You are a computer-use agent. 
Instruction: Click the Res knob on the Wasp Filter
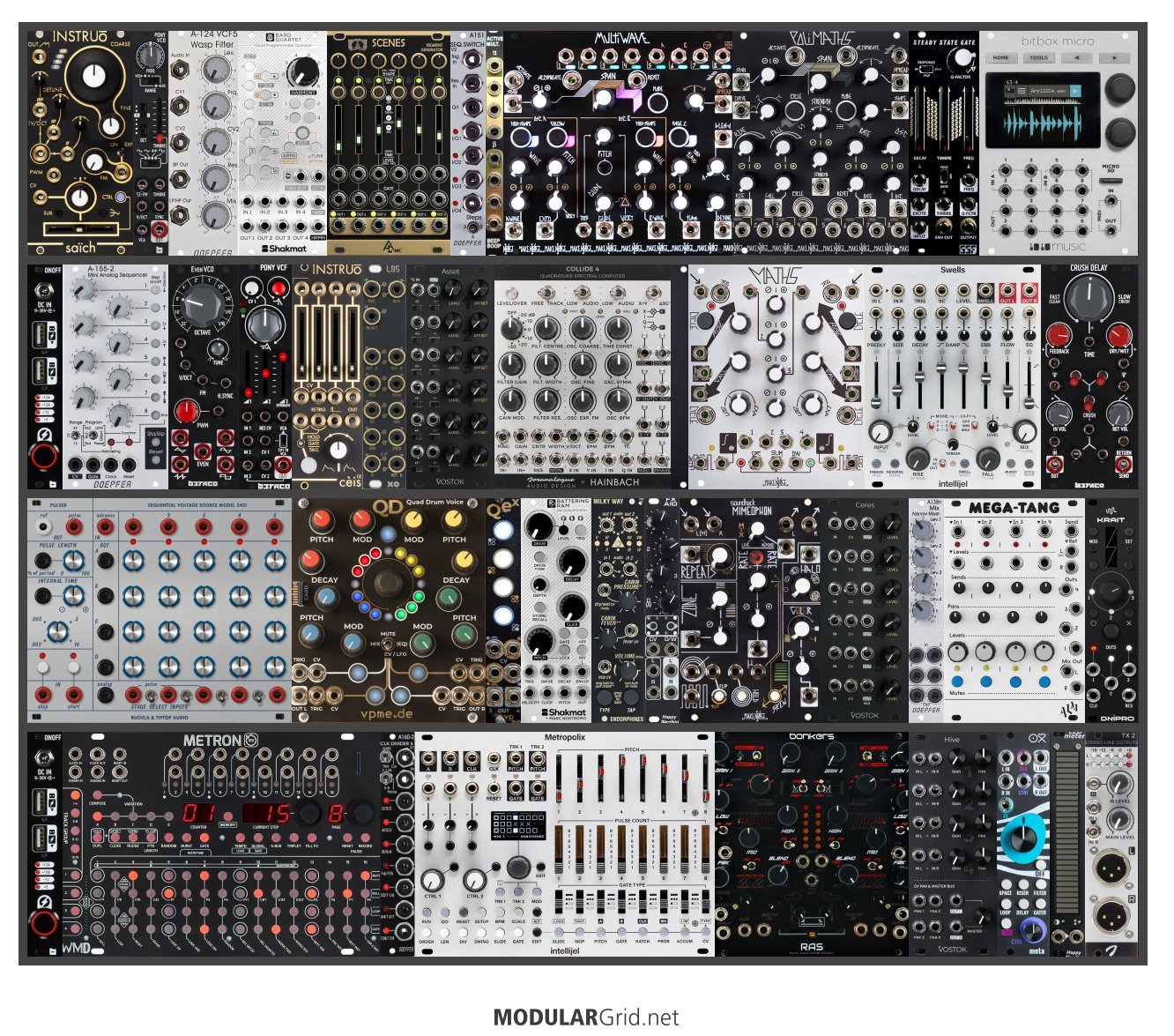click(215, 178)
